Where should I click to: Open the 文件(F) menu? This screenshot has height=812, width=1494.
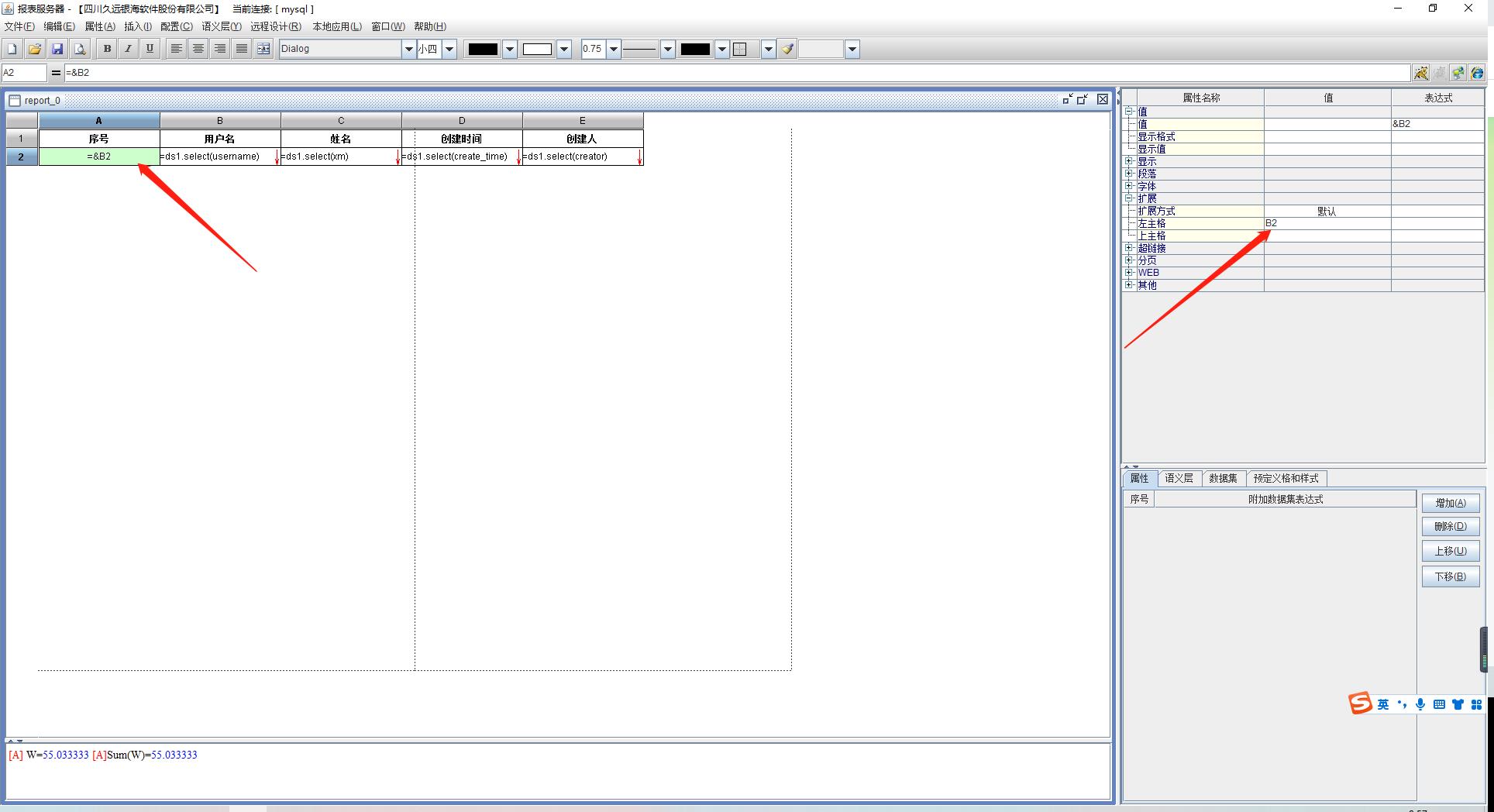point(19,26)
